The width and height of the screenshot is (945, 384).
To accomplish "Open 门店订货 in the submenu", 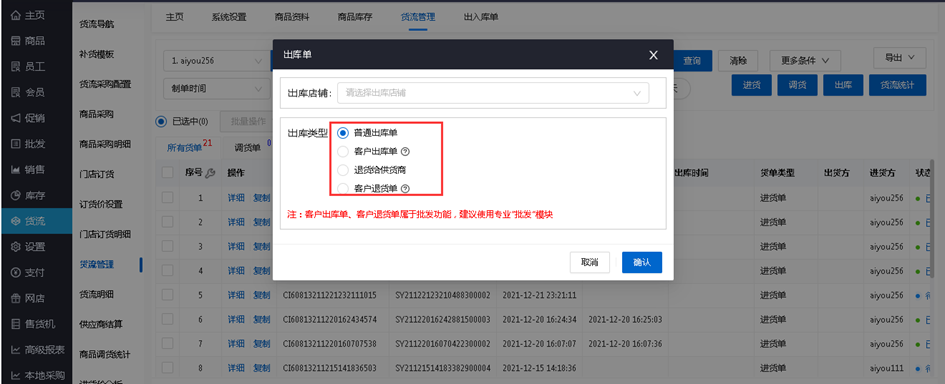I will (x=97, y=174).
